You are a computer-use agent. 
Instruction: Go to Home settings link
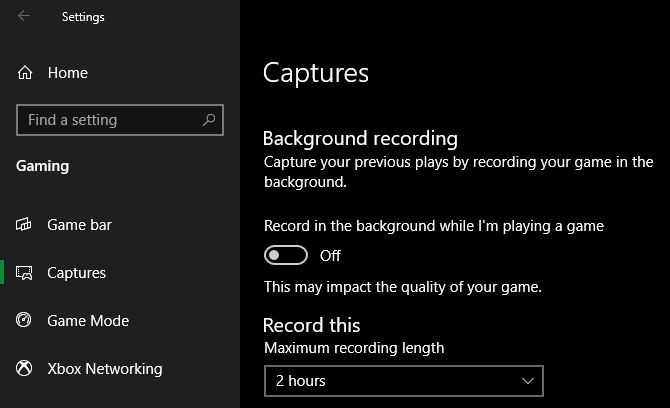click(68, 73)
